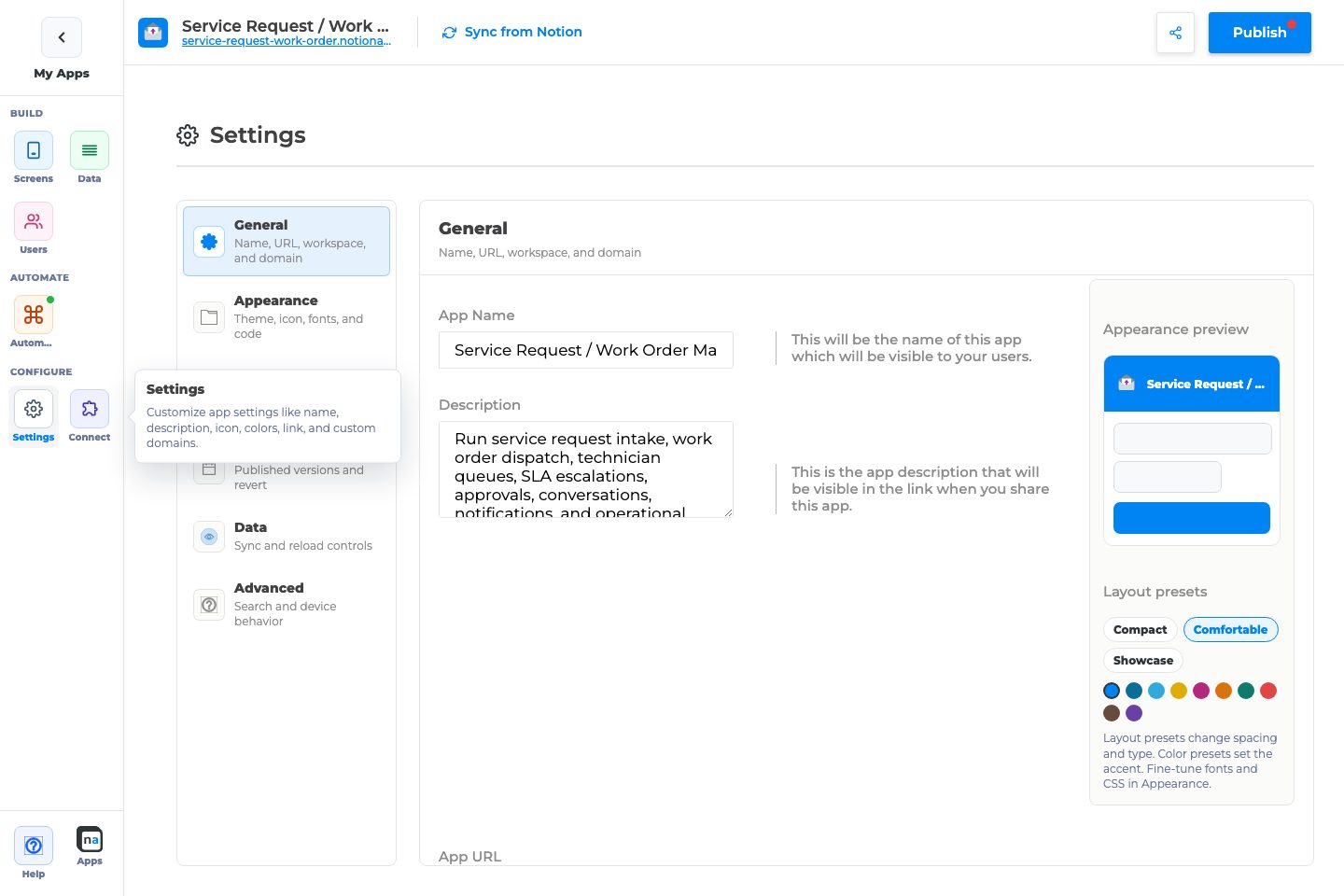Open the Users section icon
This screenshot has width=1344, height=896.
click(34, 221)
